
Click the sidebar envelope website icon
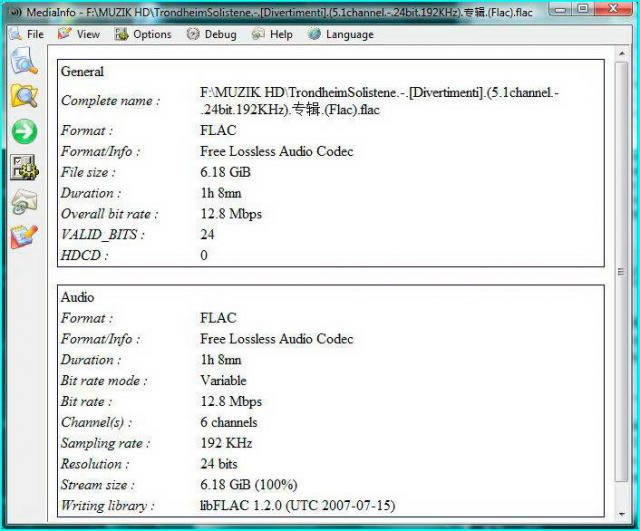24,202
